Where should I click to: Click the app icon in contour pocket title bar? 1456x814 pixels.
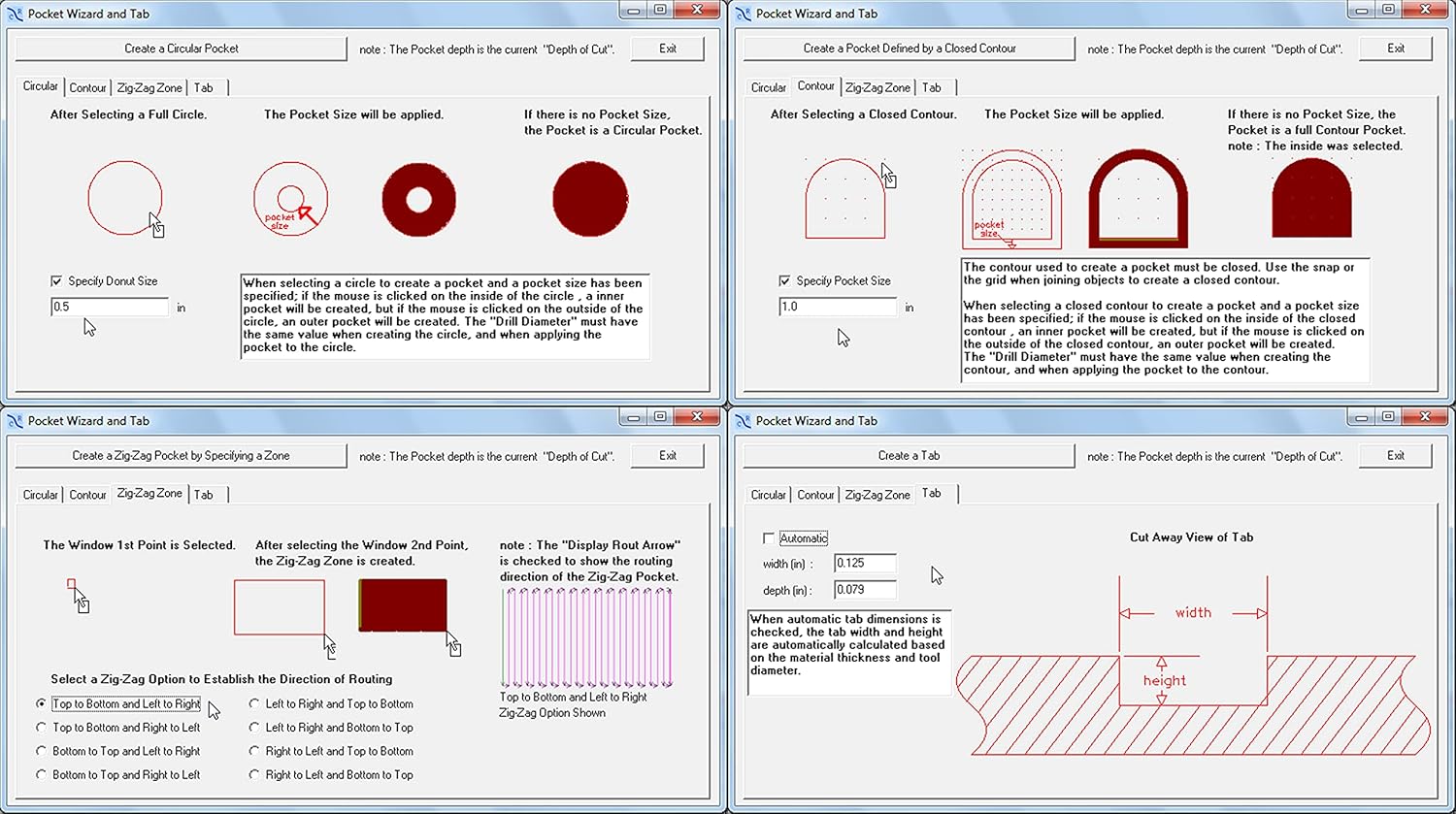point(743,14)
